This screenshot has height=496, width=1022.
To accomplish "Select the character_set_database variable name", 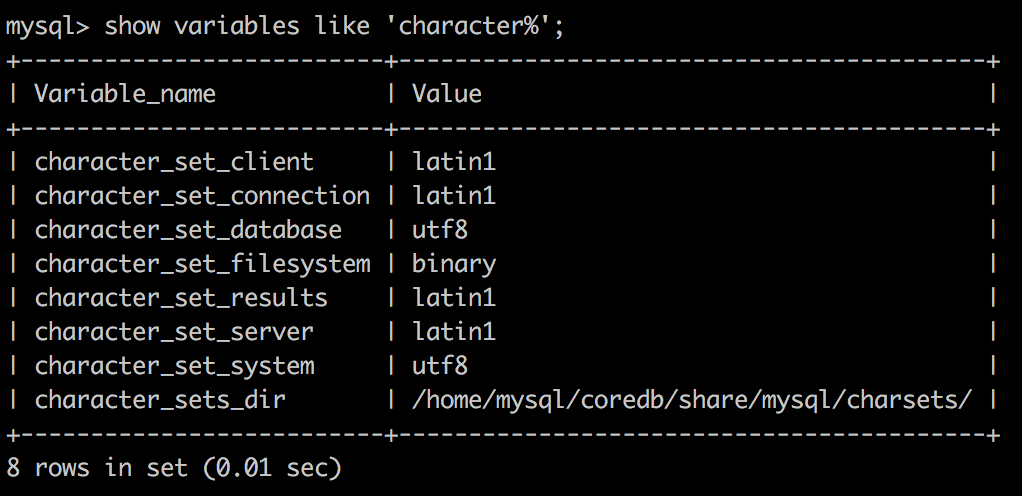I will click(x=188, y=230).
